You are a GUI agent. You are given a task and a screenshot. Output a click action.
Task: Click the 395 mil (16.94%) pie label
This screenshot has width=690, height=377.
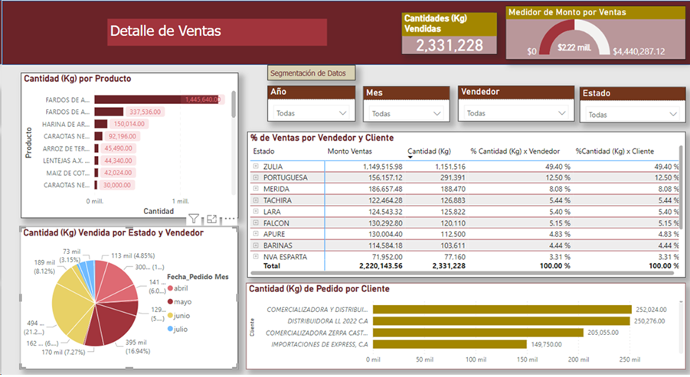137,347
